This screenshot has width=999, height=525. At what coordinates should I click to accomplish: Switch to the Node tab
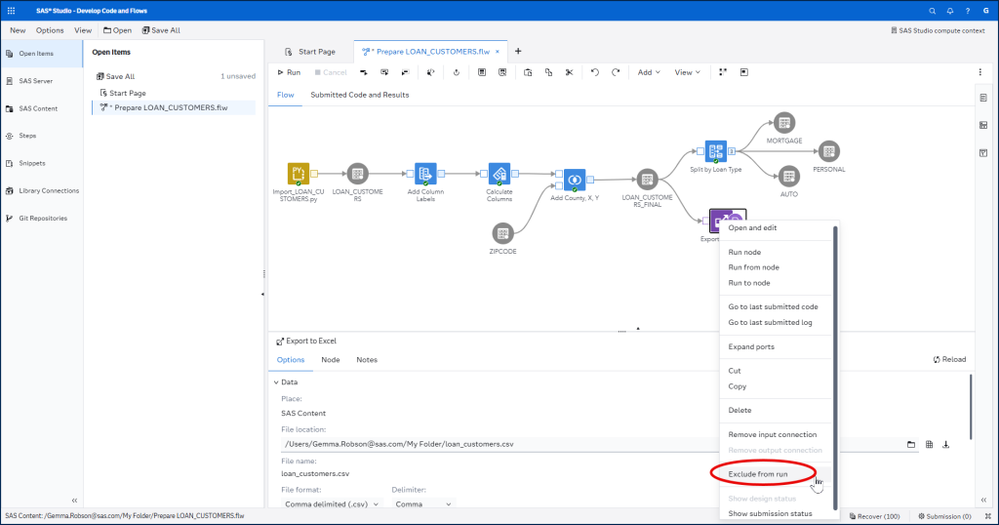(330, 360)
